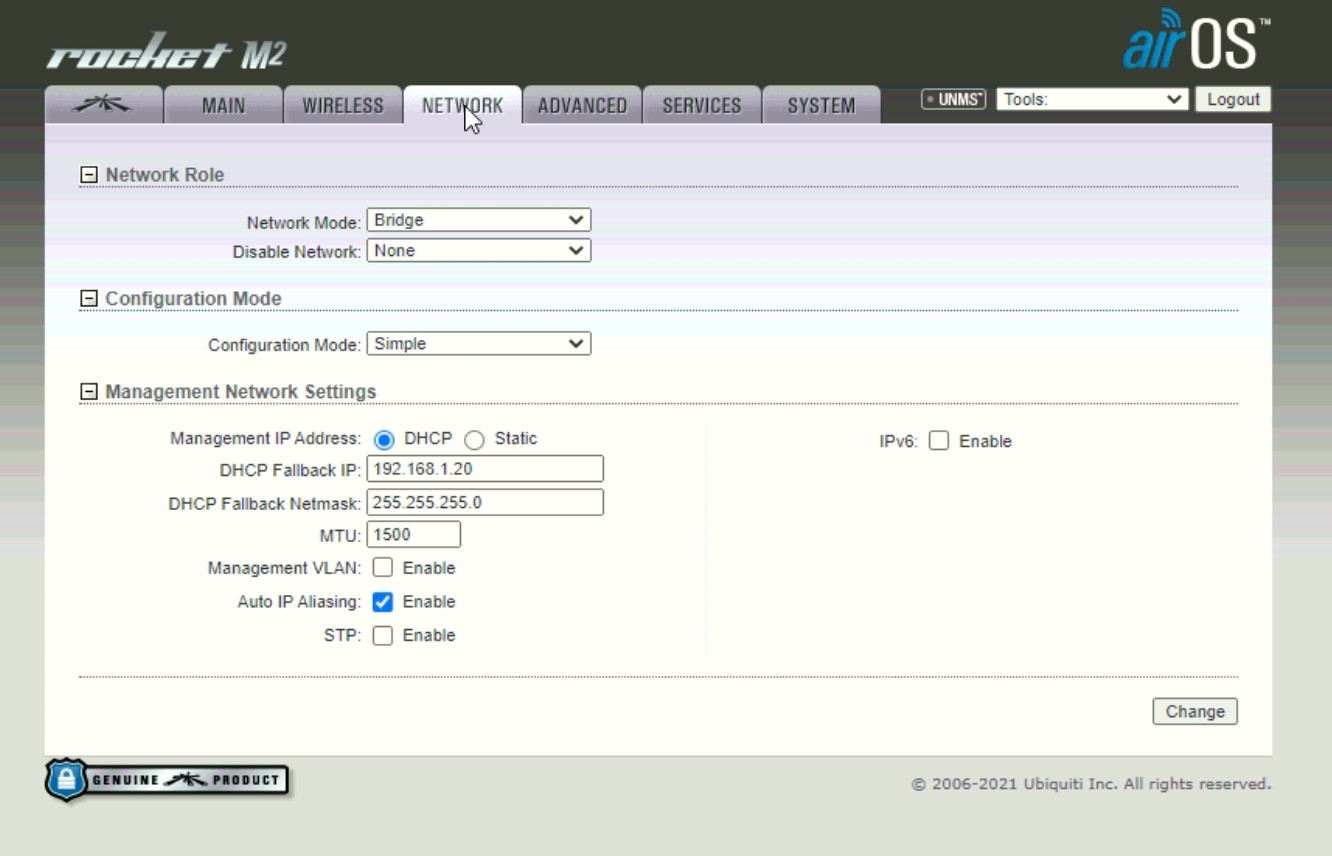Image resolution: width=1332 pixels, height=856 pixels.
Task: Click the UNMS status badge
Action: click(x=953, y=99)
